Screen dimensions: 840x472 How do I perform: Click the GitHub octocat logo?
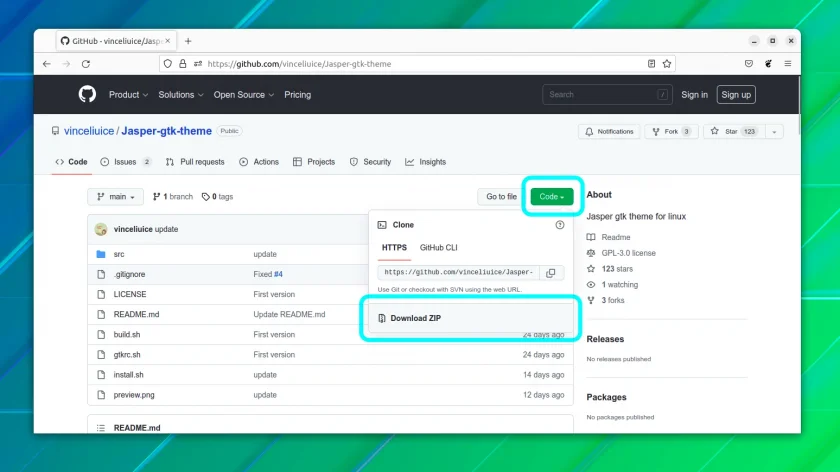pyautogui.click(x=87, y=94)
